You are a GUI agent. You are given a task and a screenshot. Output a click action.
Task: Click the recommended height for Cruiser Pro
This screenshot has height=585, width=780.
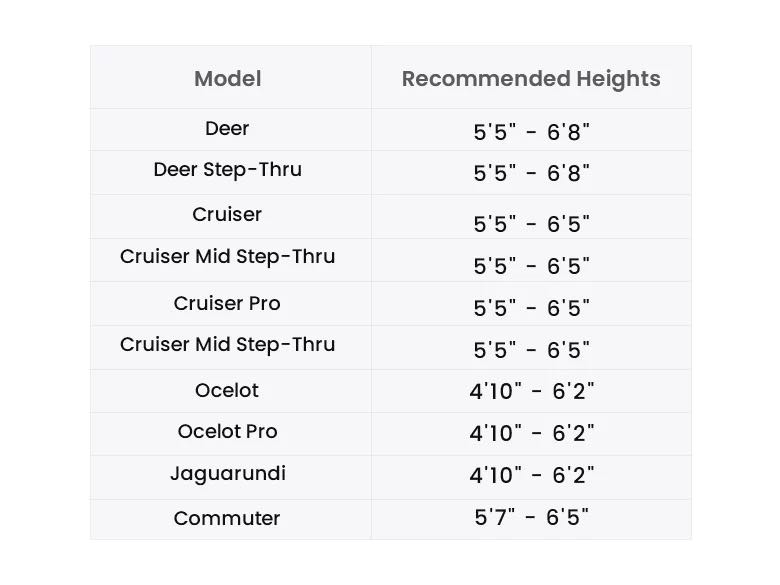click(x=531, y=307)
